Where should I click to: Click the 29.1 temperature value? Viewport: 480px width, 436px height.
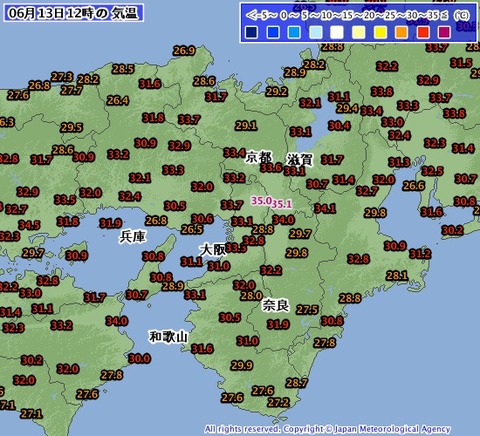246,126
